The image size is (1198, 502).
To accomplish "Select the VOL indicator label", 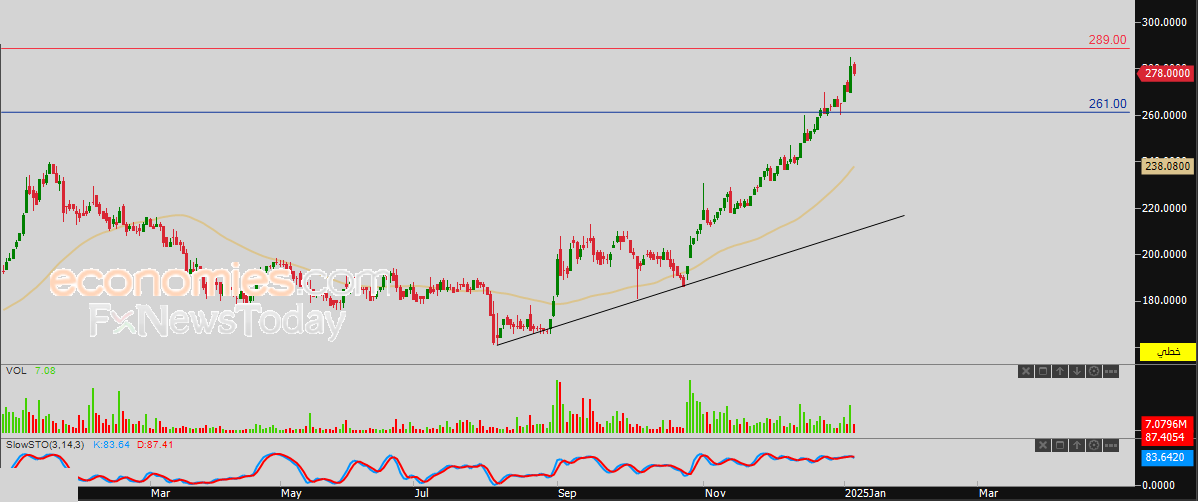I will point(16,371).
